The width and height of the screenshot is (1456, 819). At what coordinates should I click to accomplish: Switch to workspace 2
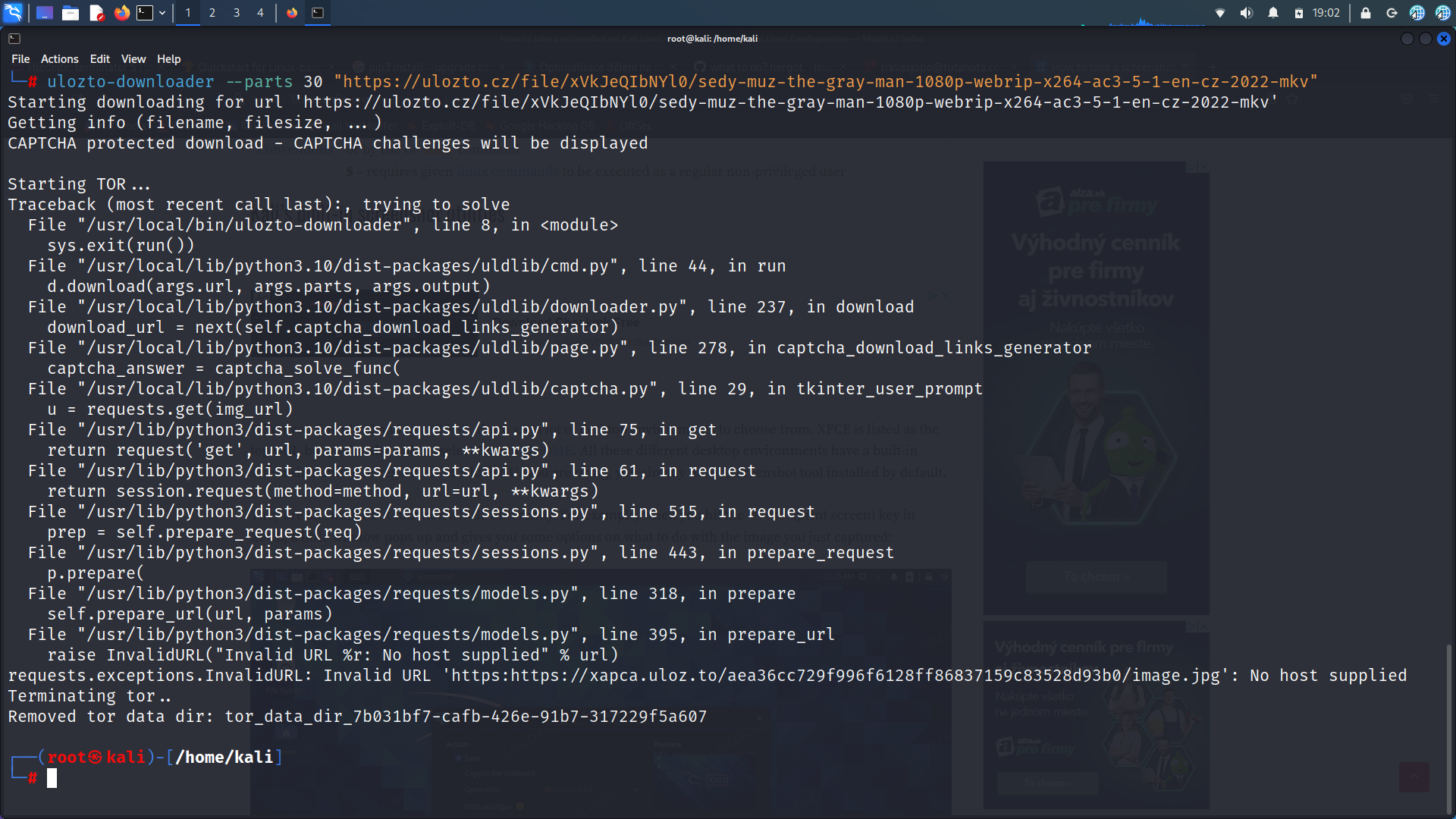pyautogui.click(x=212, y=13)
